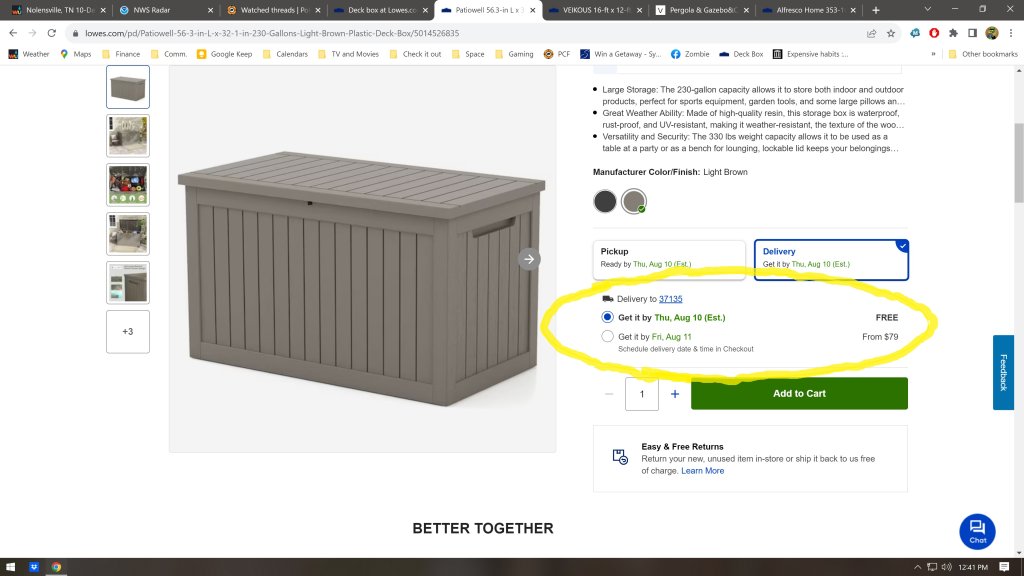Image resolution: width=1024 pixels, height=576 pixels.
Task: Select the Fri, Aug 11 scheduled delivery option
Action: [x=608, y=337]
